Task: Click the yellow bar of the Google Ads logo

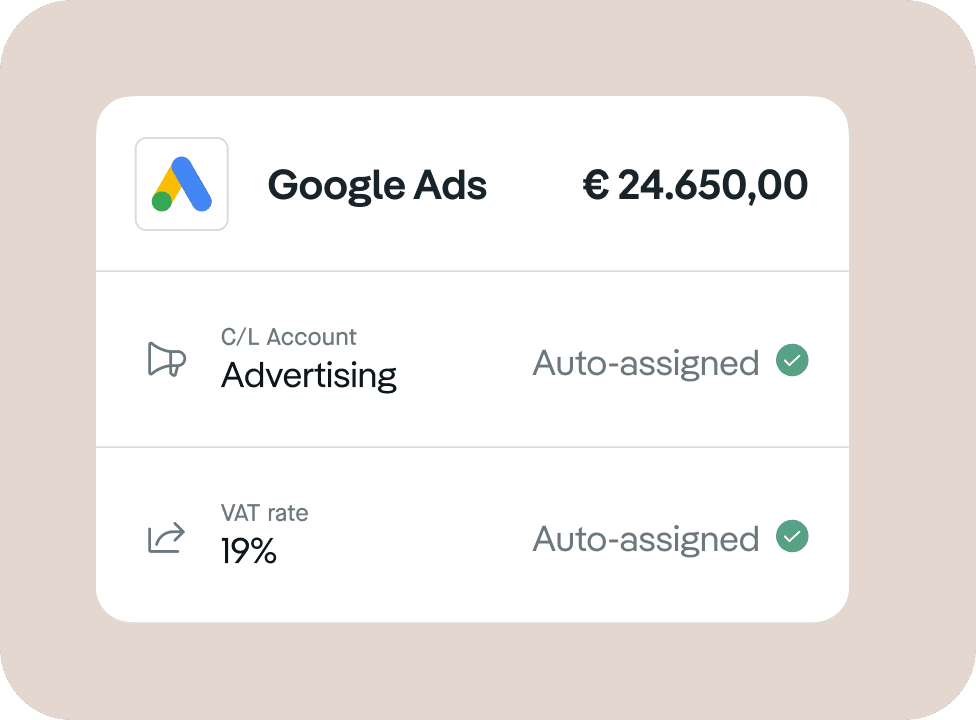Action: pos(168,182)
